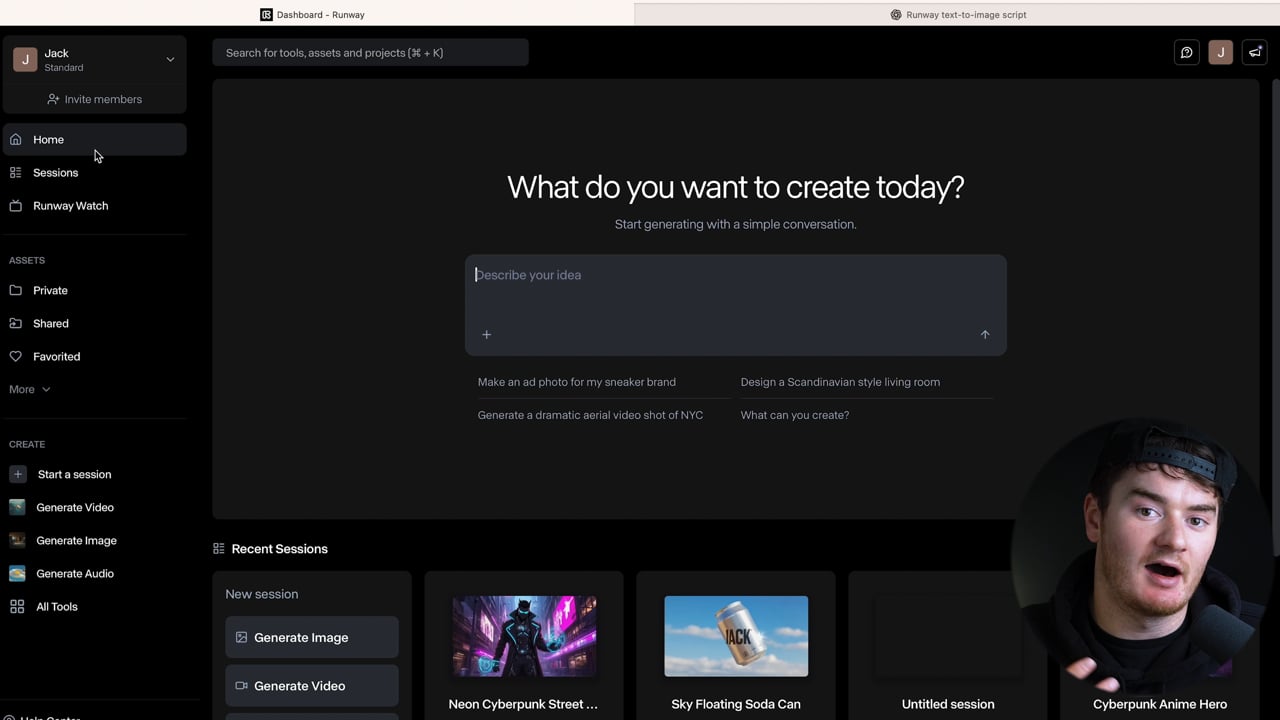The height and width of the screenshot is (720, 1280).
Task: Click the J profile avatar in top bar
Action: coord(1220,52)
